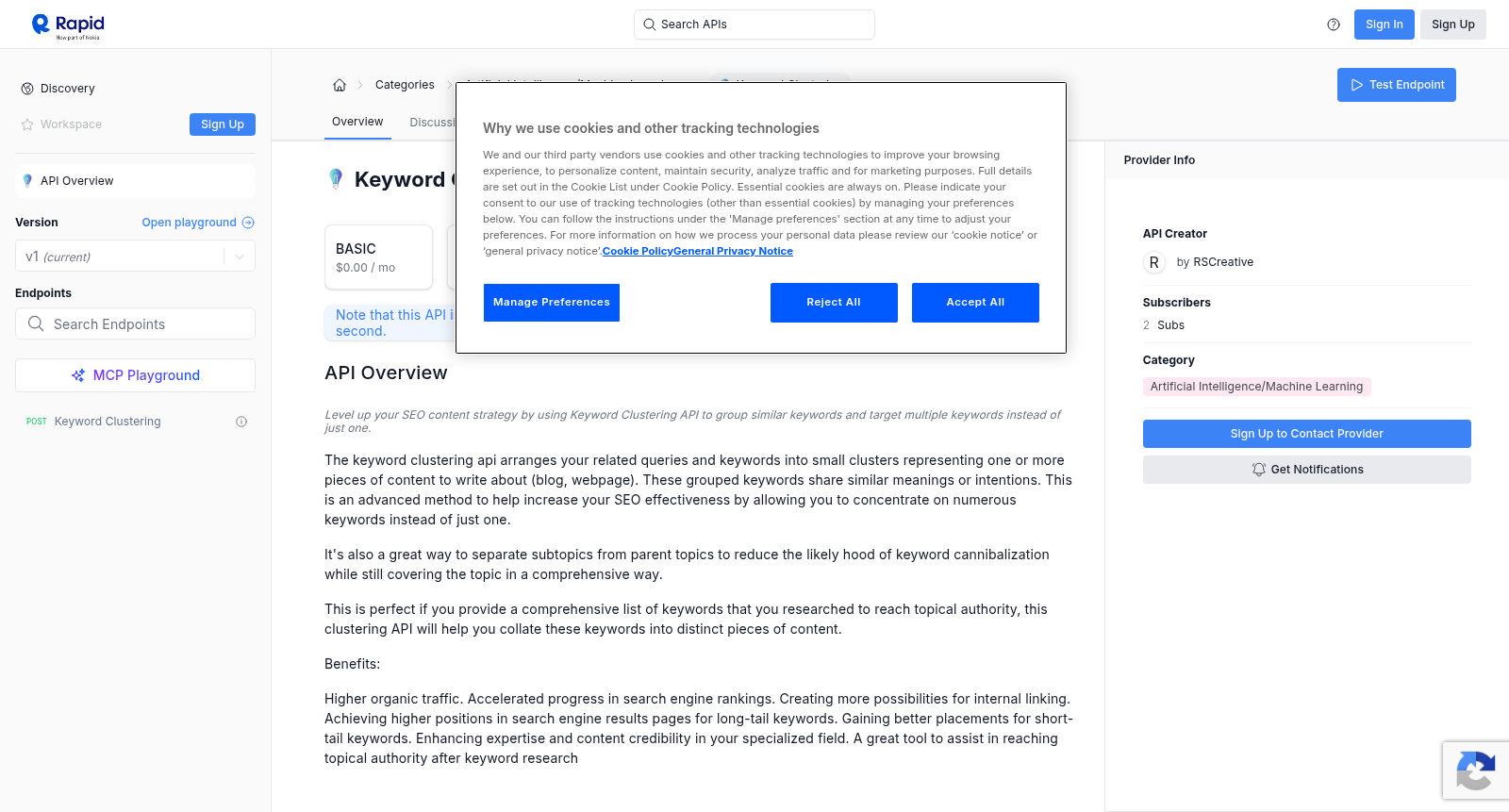Click the Search Endpoints magnifier icon
Image resolution: width=1509 pixels, height=812 pixels.
coord(36,323)
